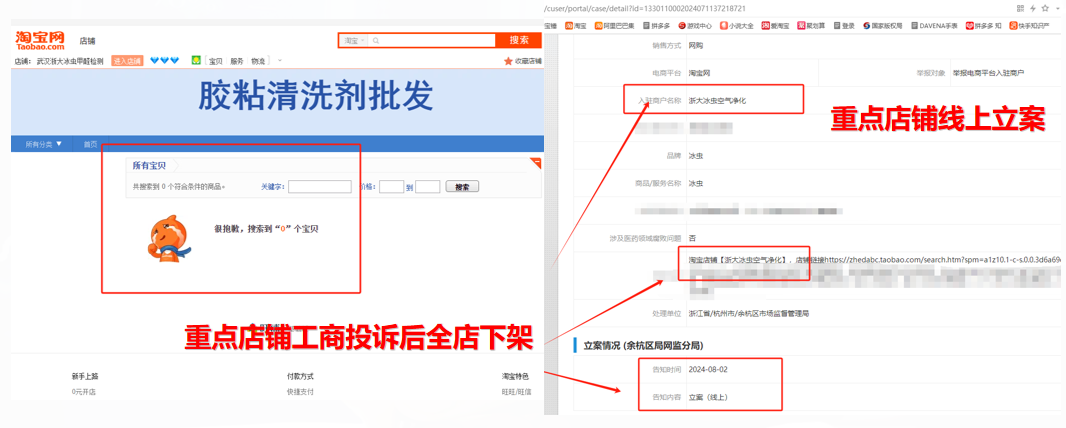Click the maximum price input after 到
The height and width of the screenshot is (428, 1066).
click(x=428, y=187)
